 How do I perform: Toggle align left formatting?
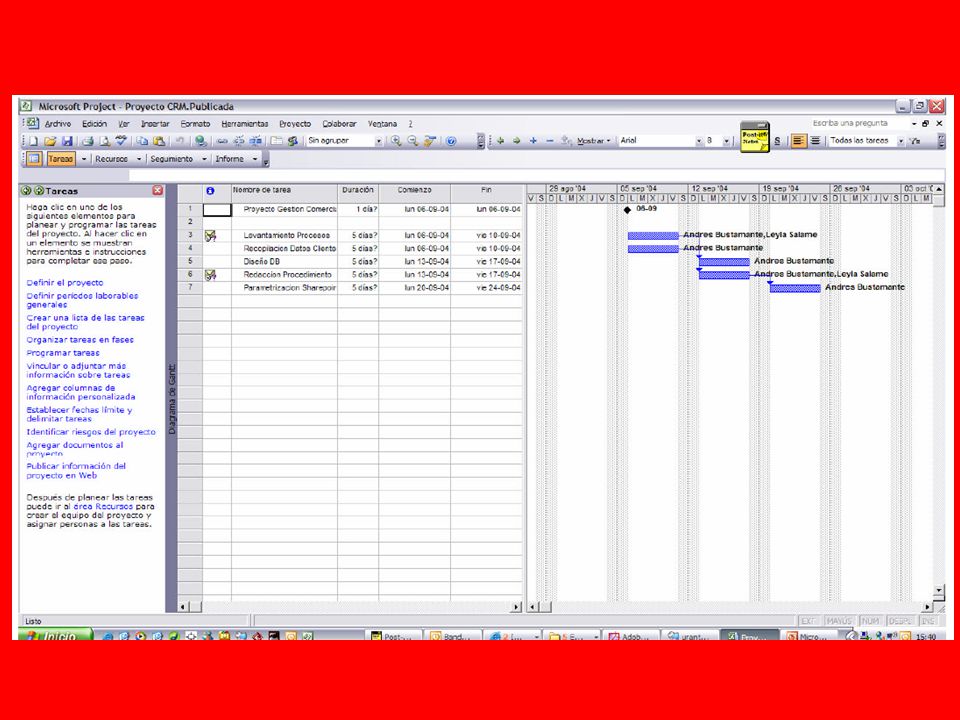(x=798, y=141)
